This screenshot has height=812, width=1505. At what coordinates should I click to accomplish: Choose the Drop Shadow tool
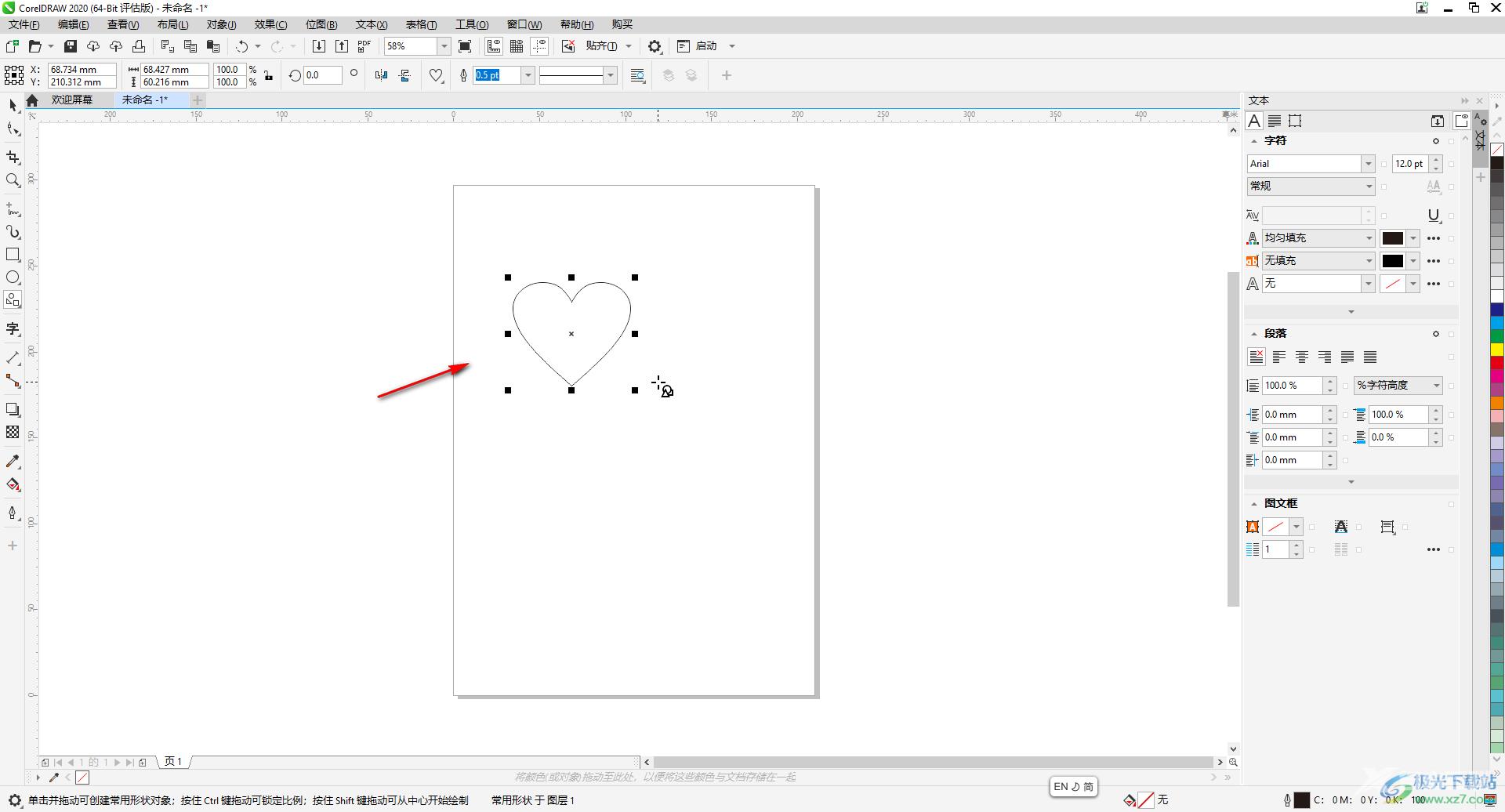pyautogui.click(x=13, y=409)
